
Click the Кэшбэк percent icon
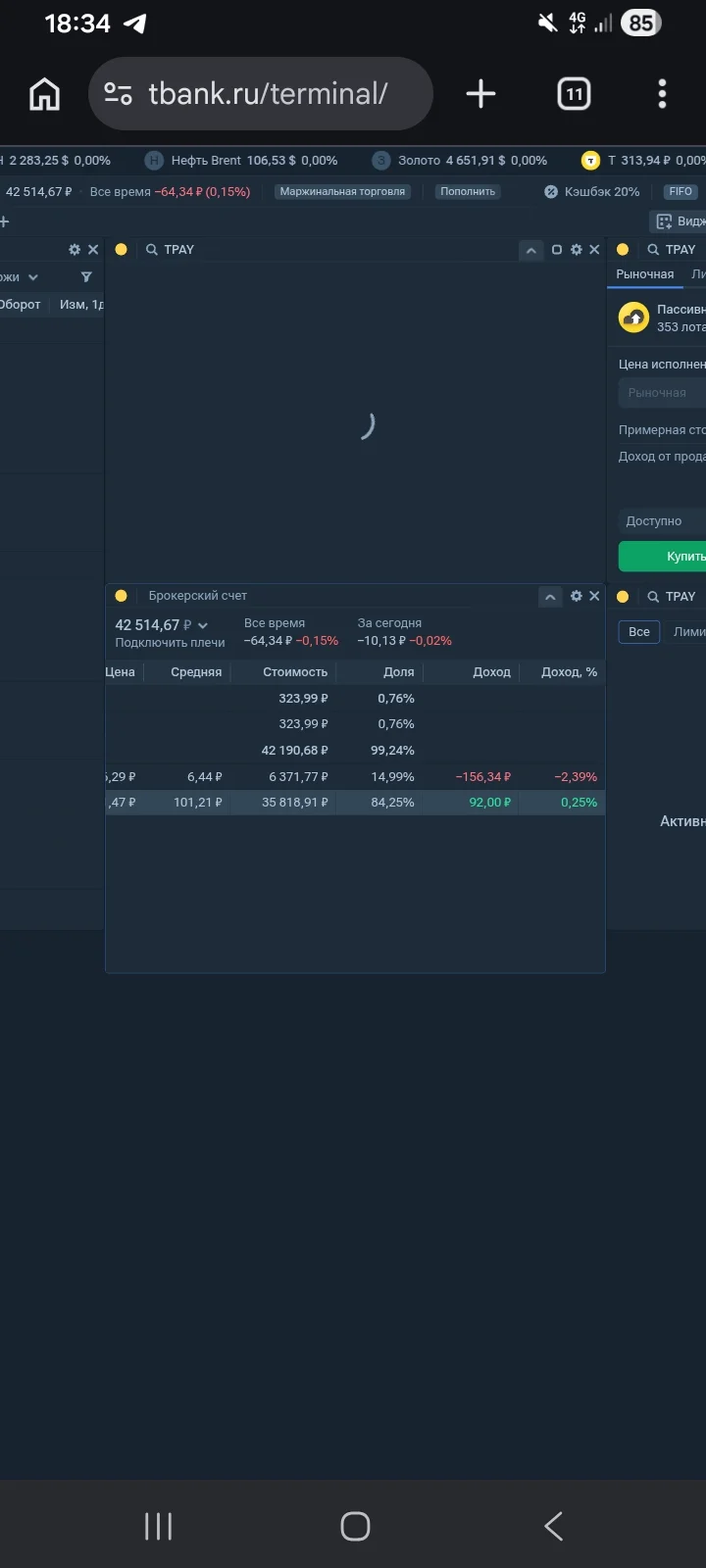coord(551,192)
